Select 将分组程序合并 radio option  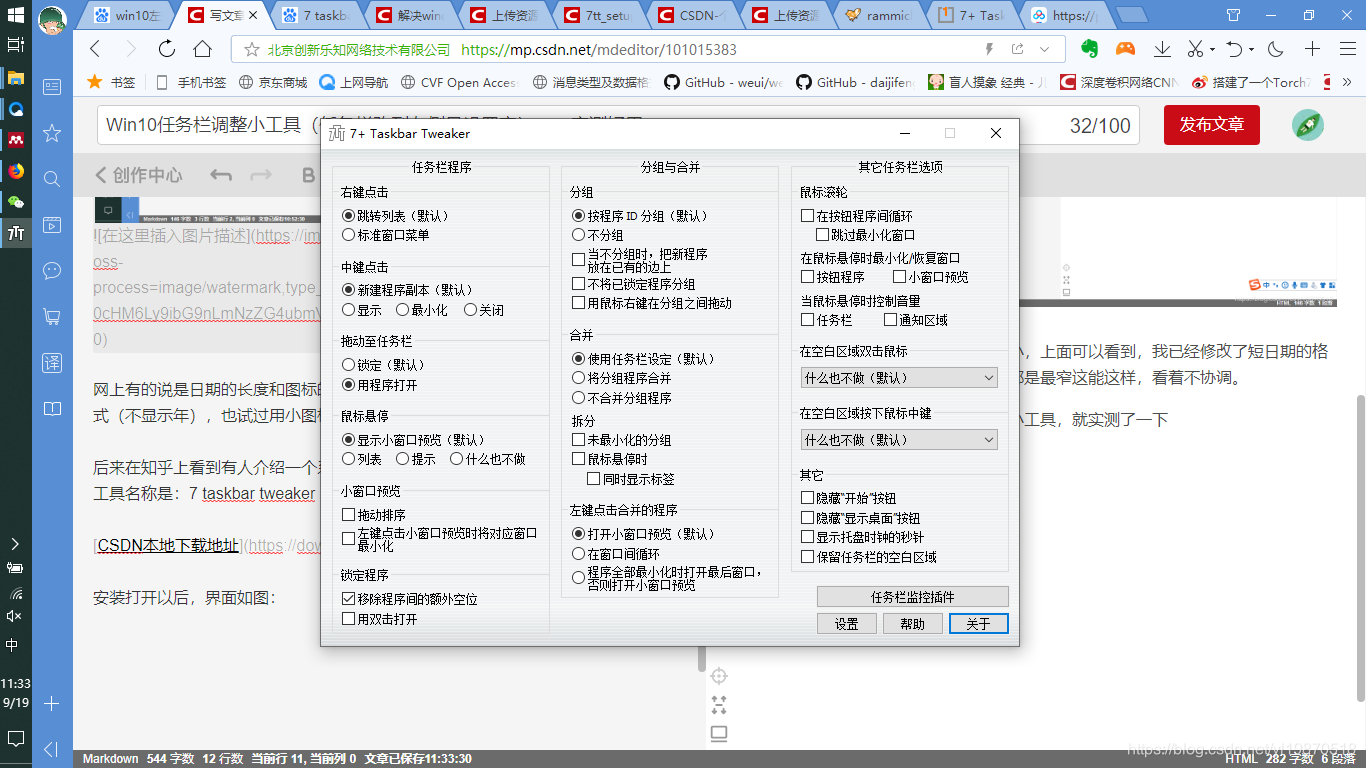click(621, 378)
